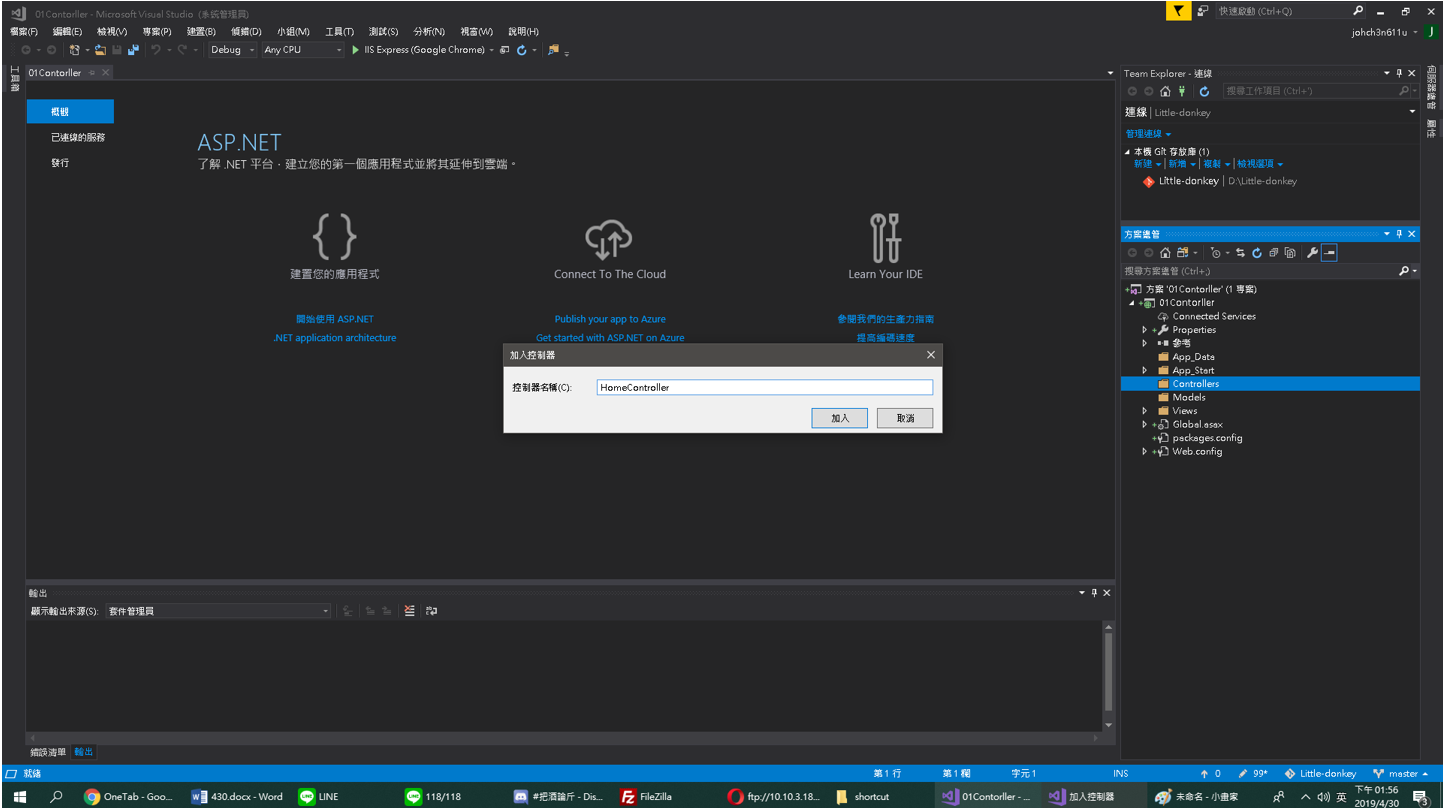This screenshot has width=1443, height=808.
Task: Click the Save icon in toolbar
Action: pyautogui.click(x=117, y=50)
